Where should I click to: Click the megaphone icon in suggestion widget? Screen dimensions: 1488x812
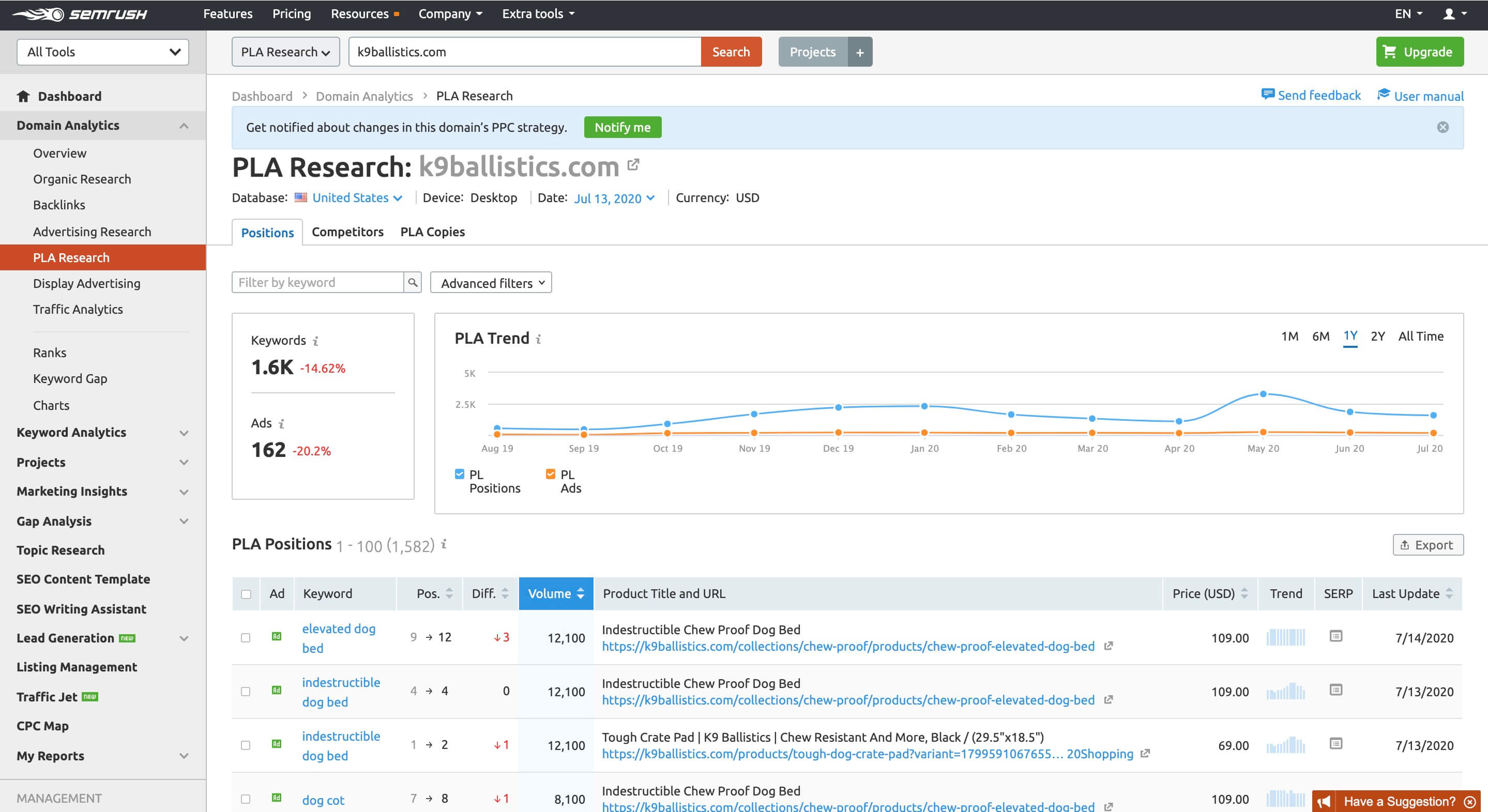tap(1324, 802)
